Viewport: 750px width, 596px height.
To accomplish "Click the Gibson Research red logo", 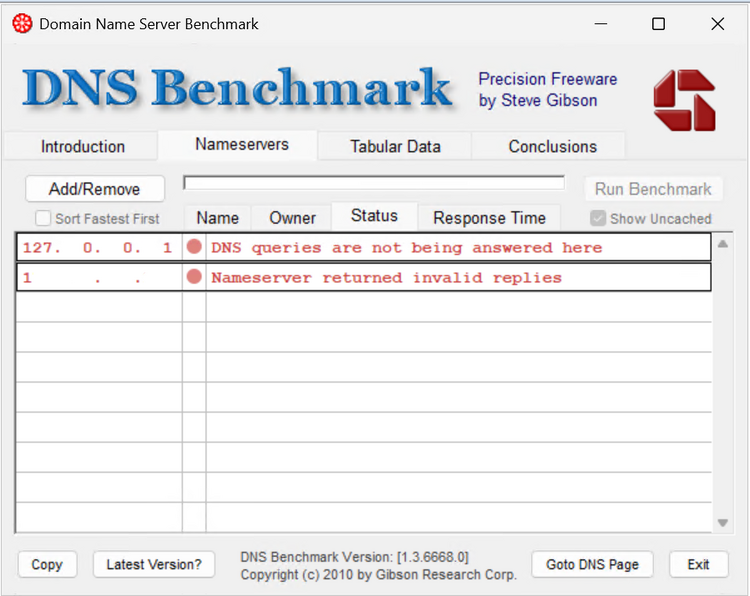I will click(684, 100).
